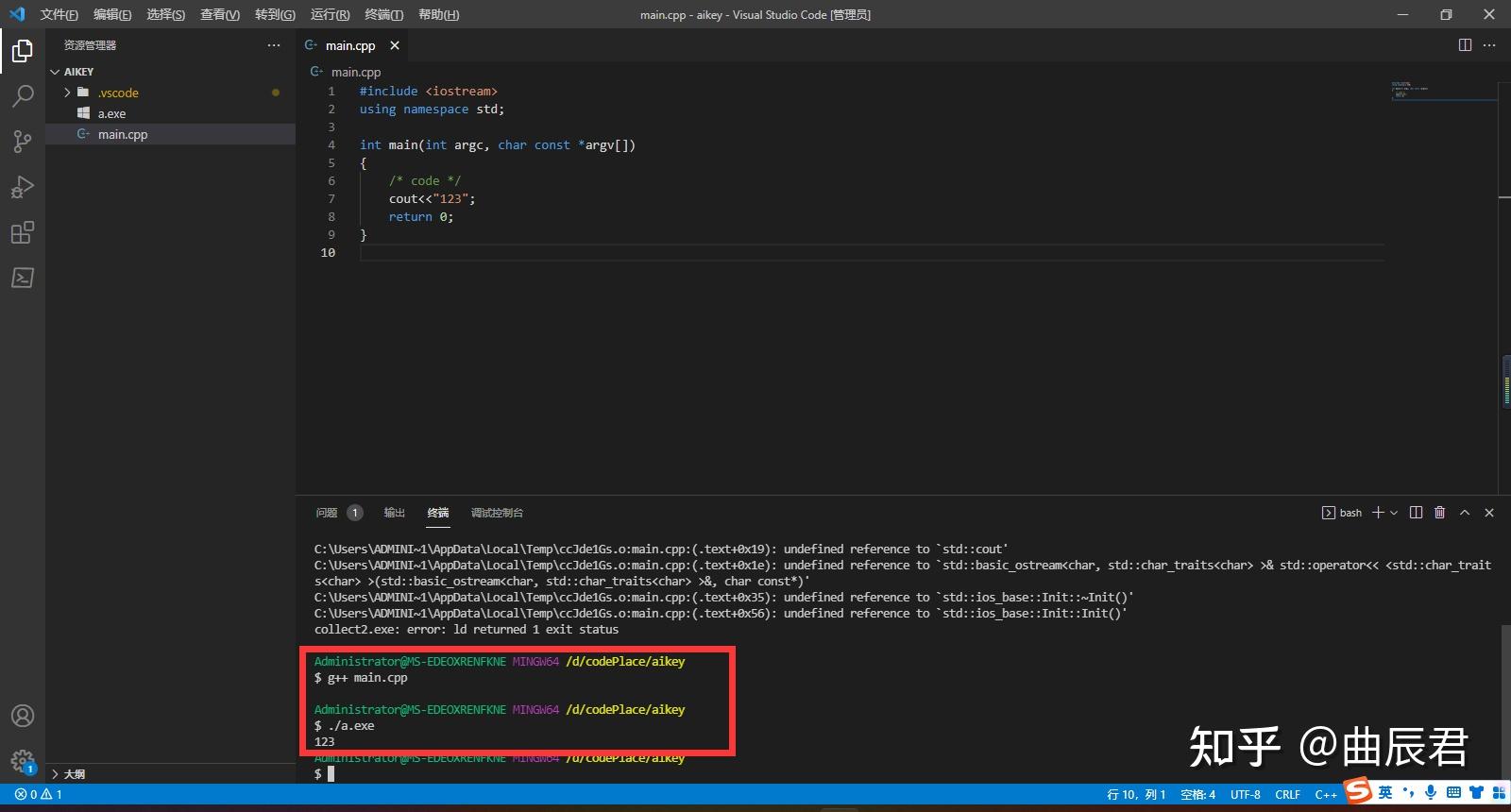The width and height of the screenshot is (1511, 812).
Task: Click line number 4 in the gutter
Action: coord(331,145)
